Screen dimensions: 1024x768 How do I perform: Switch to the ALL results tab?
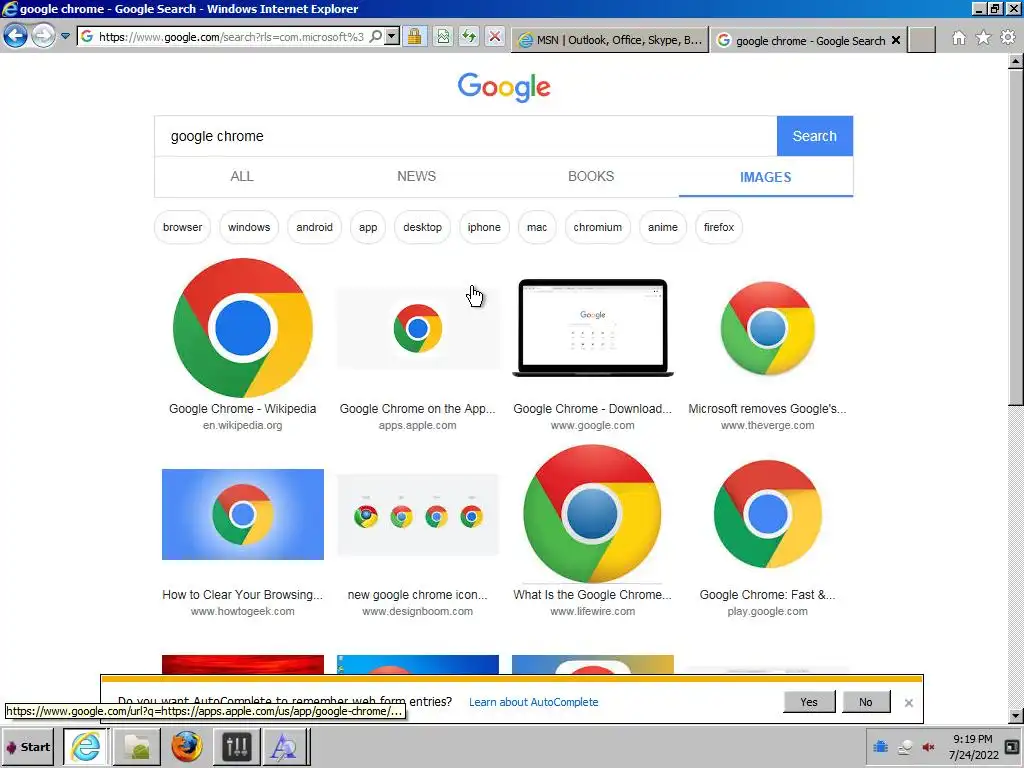point(242,176)
